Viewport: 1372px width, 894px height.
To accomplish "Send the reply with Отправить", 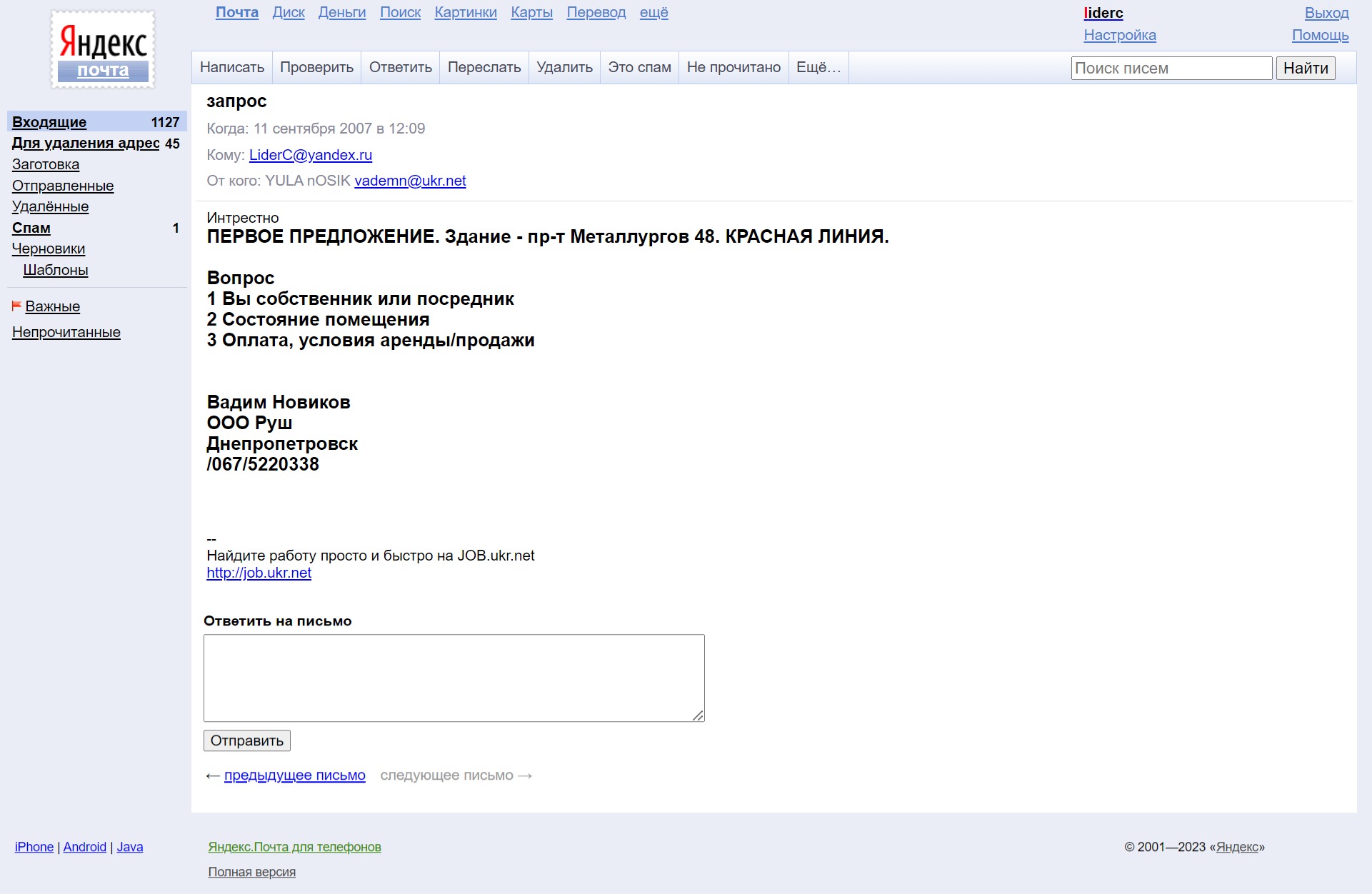I will pyautogui.click(x=247, y=740).
